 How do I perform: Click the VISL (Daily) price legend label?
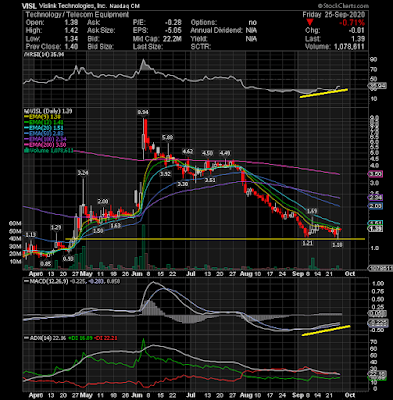(x=48, y=111)
